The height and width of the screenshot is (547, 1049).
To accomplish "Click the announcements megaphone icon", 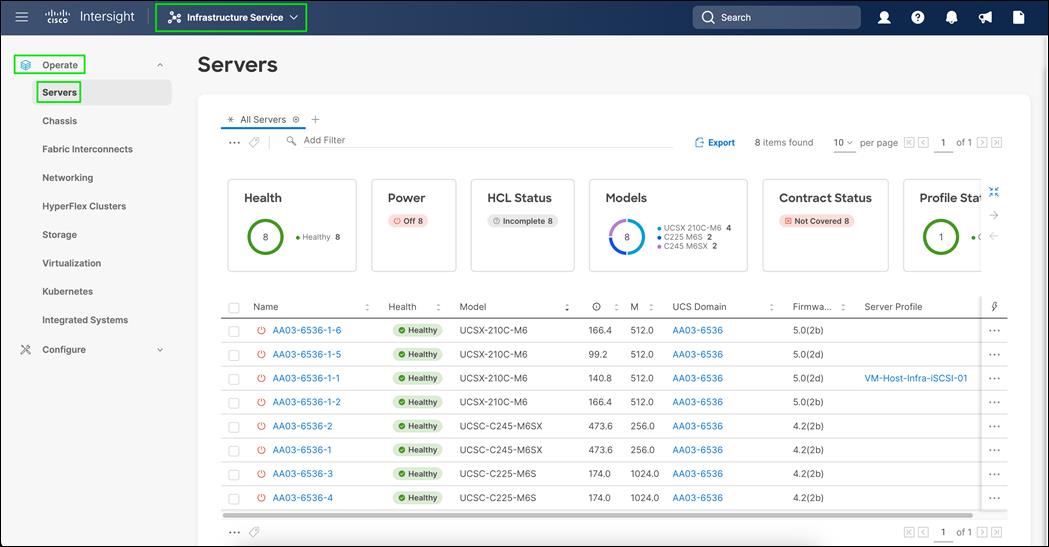I will 985,17.
